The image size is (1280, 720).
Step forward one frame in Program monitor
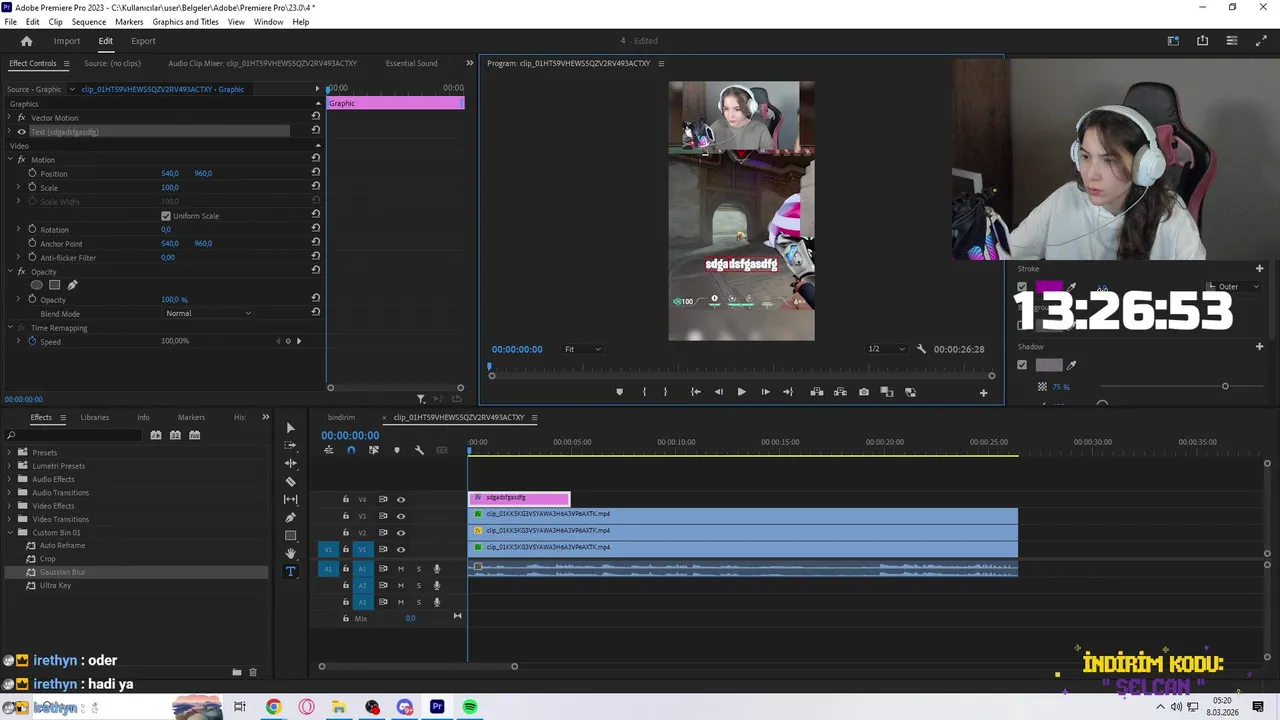tap(765, 392)
